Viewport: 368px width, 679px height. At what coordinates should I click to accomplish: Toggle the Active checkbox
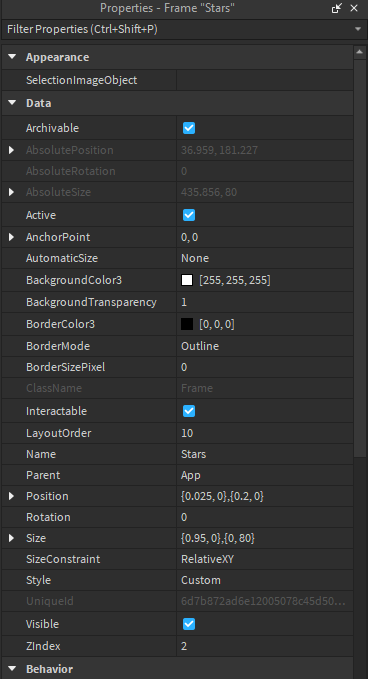[x=189, y=215]
